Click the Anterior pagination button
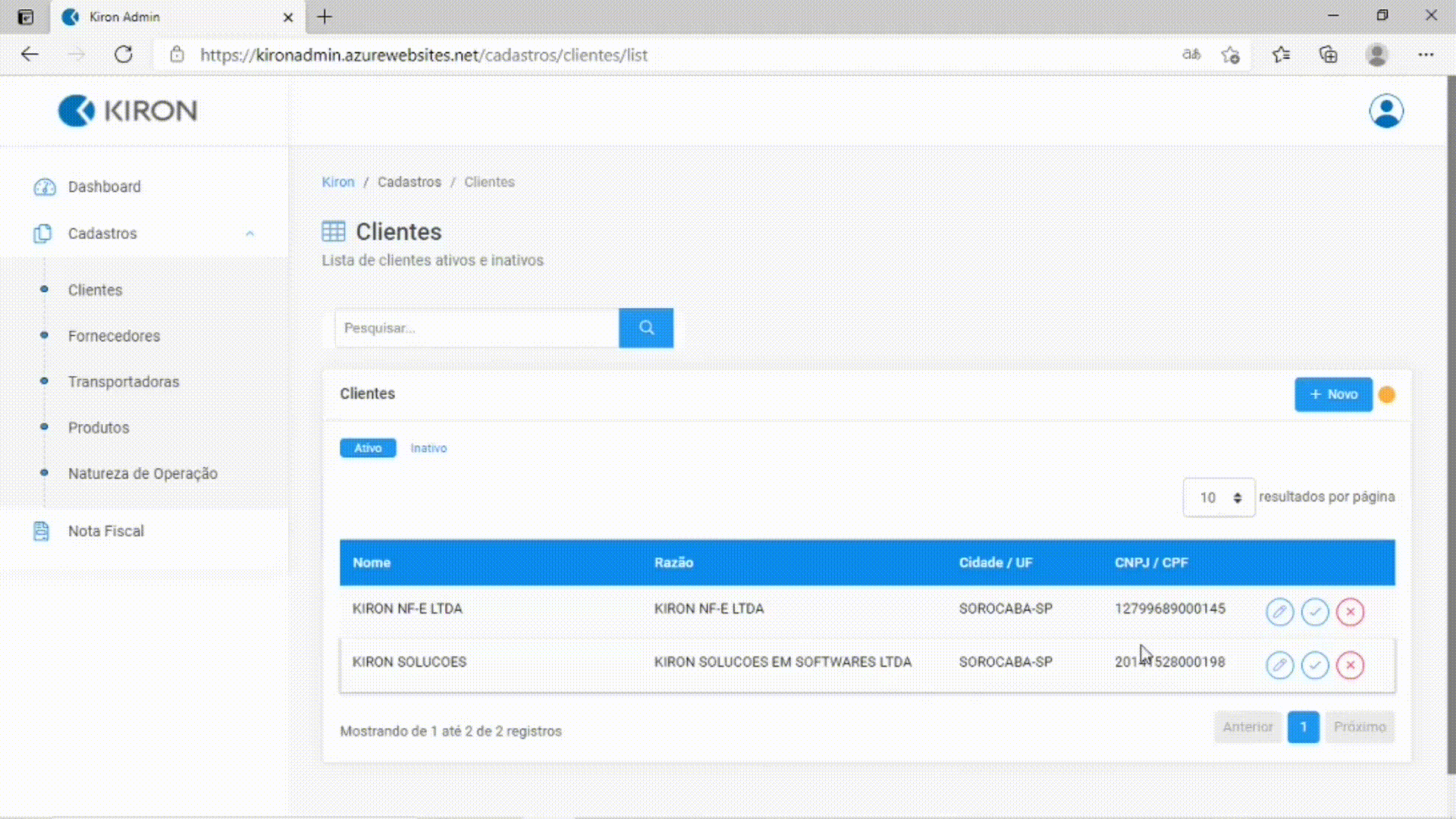The image size is (1456, 819). point(1247,726)
